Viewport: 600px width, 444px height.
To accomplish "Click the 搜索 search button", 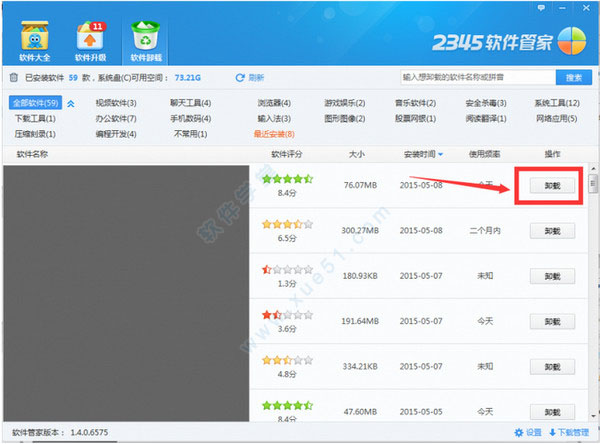I will tap(574, 78).
